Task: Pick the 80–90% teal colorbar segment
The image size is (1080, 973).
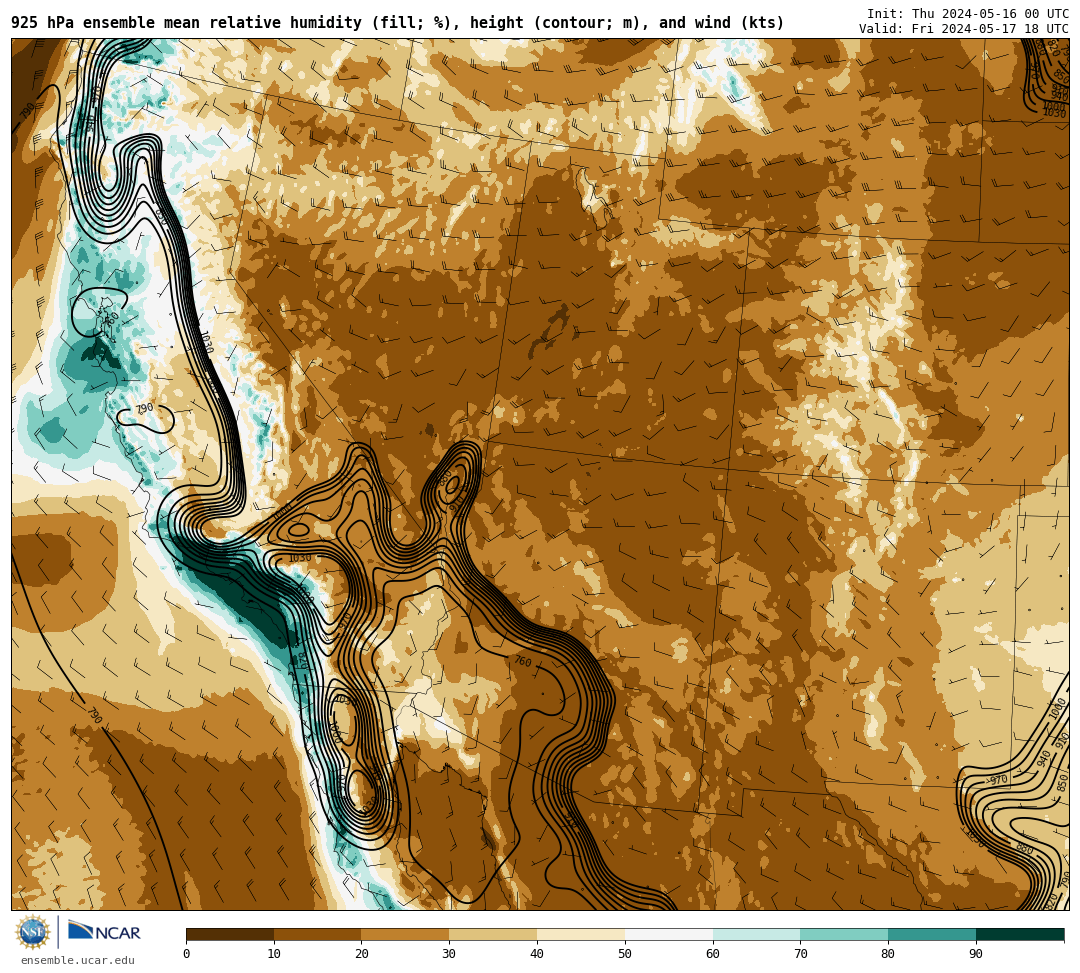Action: tap(932, 934)
